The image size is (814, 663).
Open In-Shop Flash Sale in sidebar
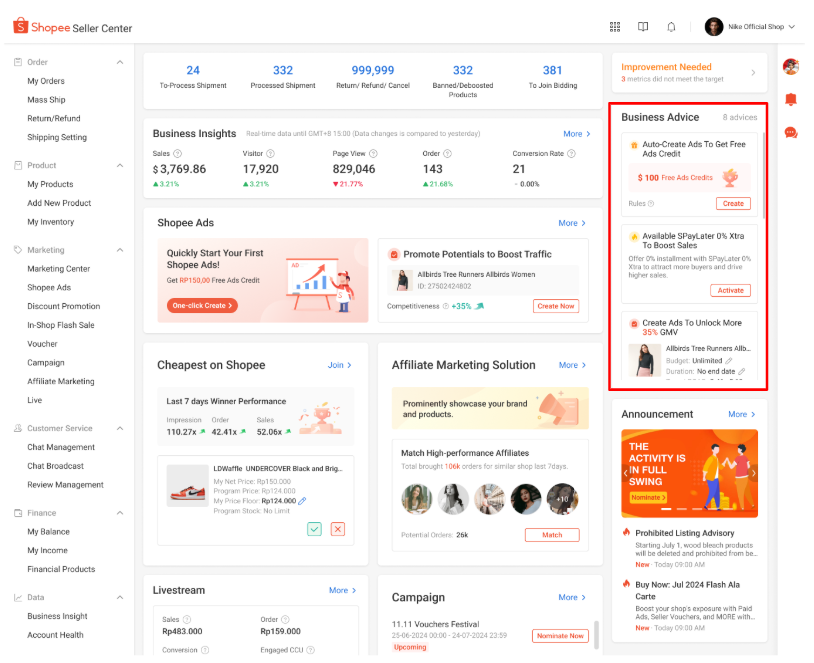click(61, 325)
